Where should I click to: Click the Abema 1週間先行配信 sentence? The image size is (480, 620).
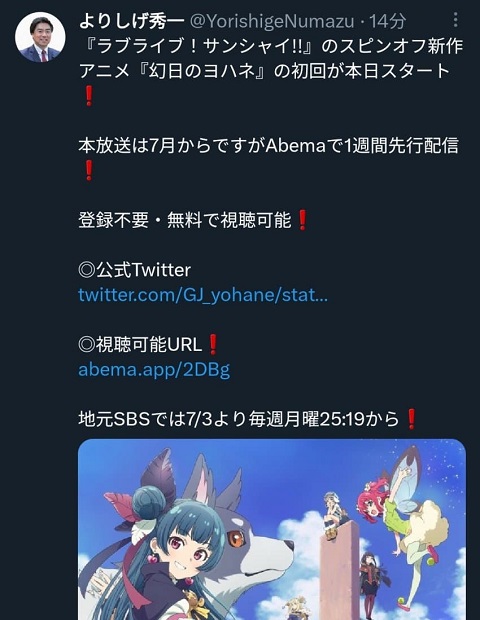click(268, 146)
